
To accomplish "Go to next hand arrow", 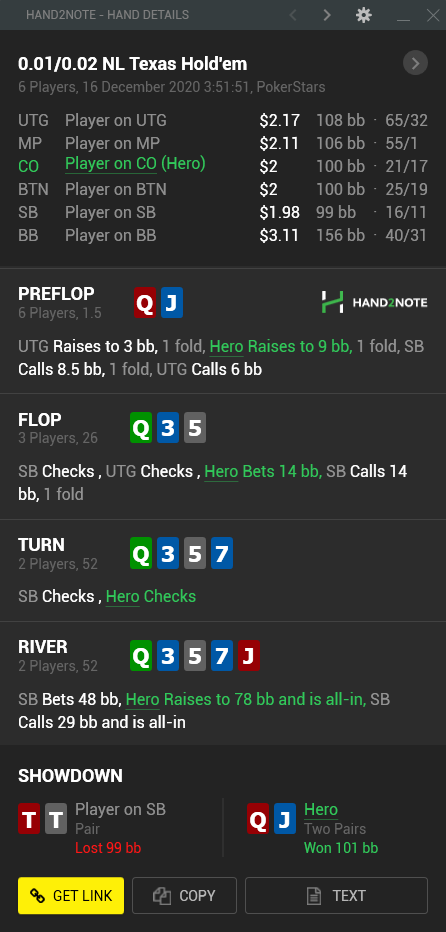I will [x=327, y=15].
